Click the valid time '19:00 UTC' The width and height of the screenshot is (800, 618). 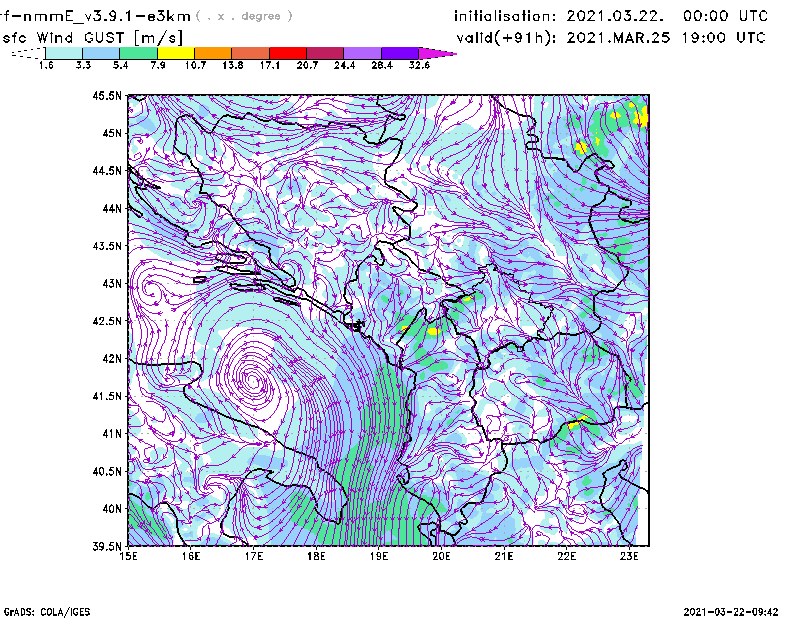pos(723,38)
